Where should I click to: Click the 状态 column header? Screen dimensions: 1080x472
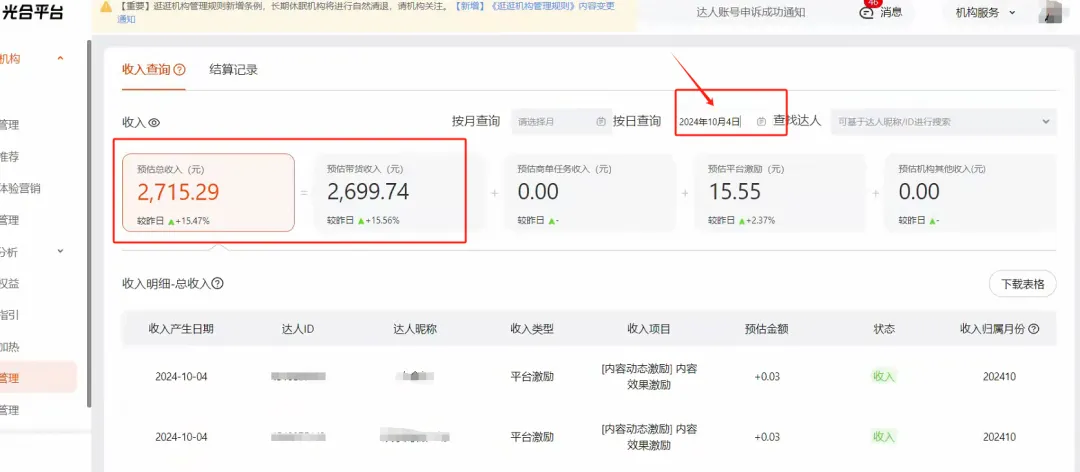point(884,329)
